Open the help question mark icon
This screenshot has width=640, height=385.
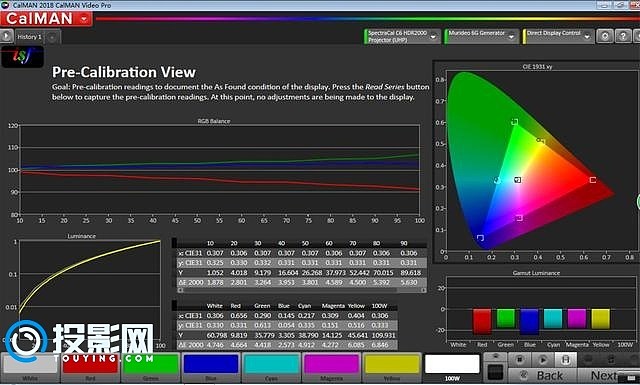pyautogui.click(x=623, y=36)
